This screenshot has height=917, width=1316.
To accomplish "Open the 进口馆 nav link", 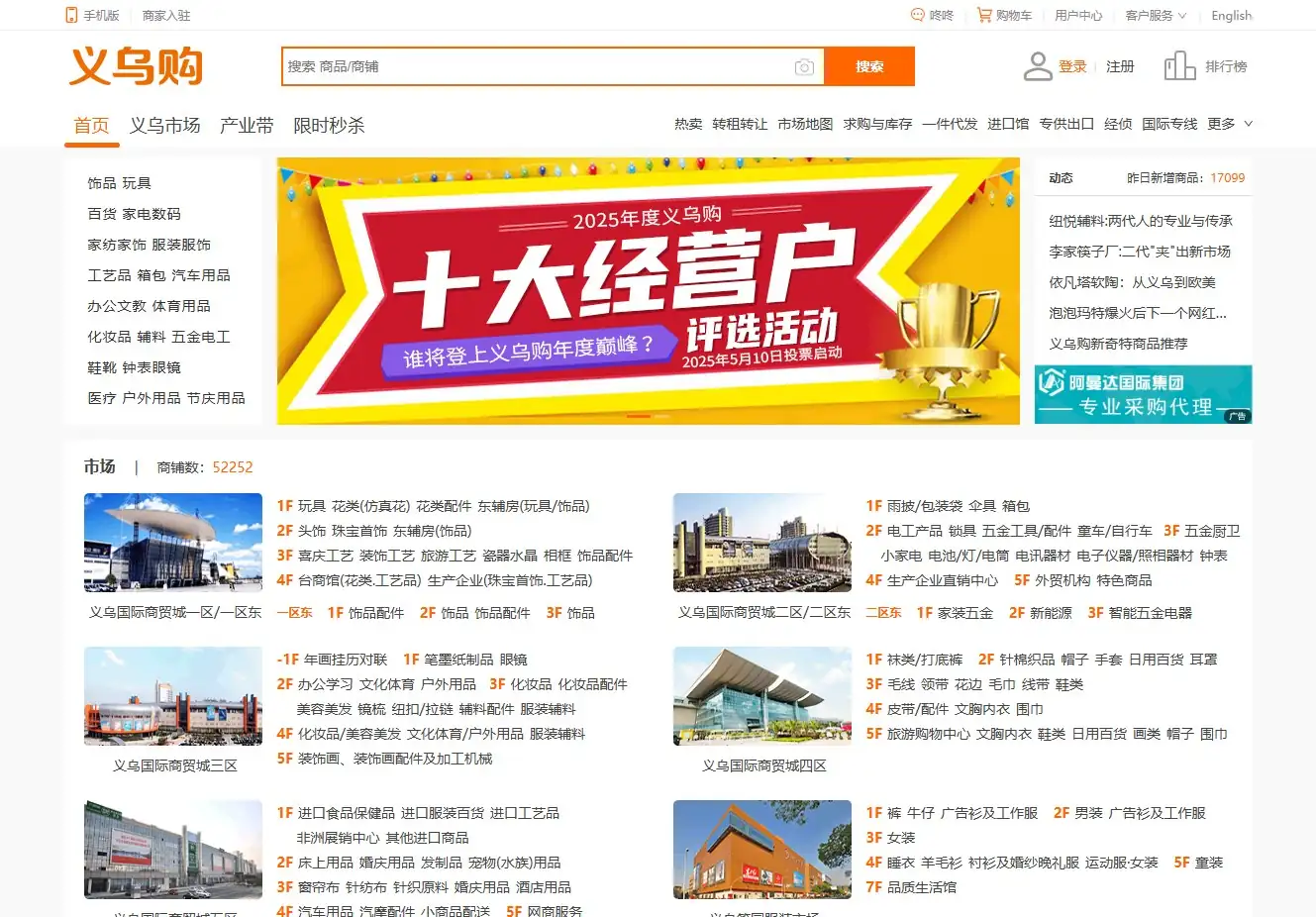I will [x=1008, y=124].
